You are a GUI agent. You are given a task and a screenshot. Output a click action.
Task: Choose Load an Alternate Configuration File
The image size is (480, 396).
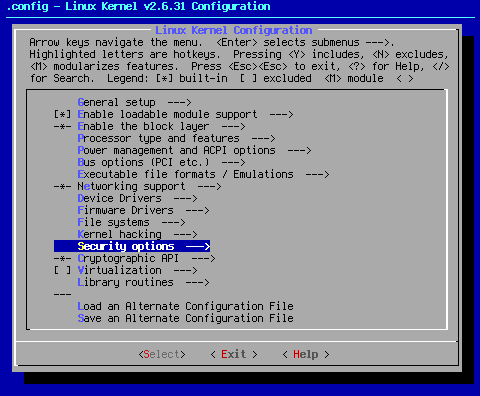pyautogui.click(x=185, y=306)
